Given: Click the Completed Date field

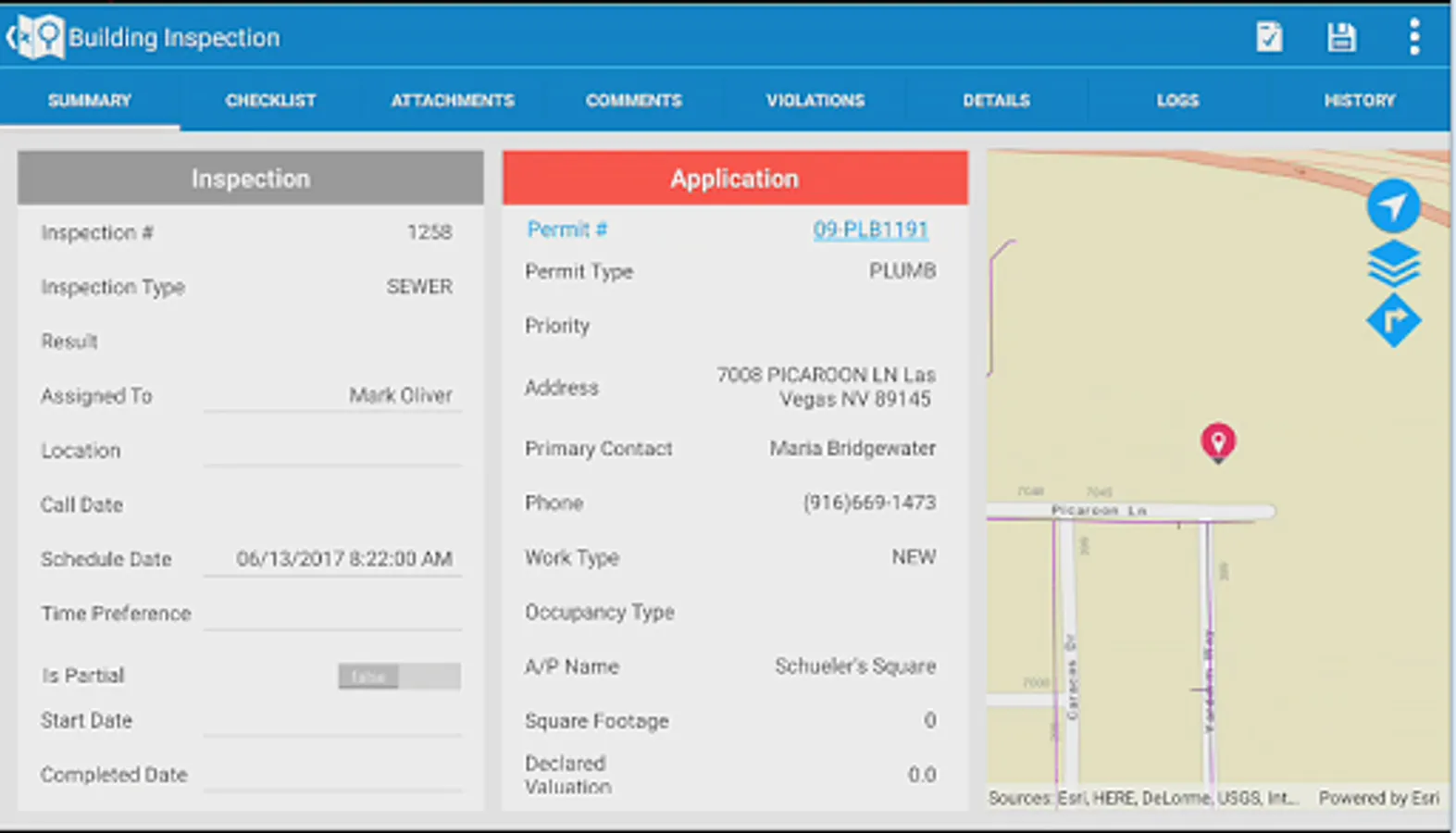Looking at the screenshot, I should point(333,775).
